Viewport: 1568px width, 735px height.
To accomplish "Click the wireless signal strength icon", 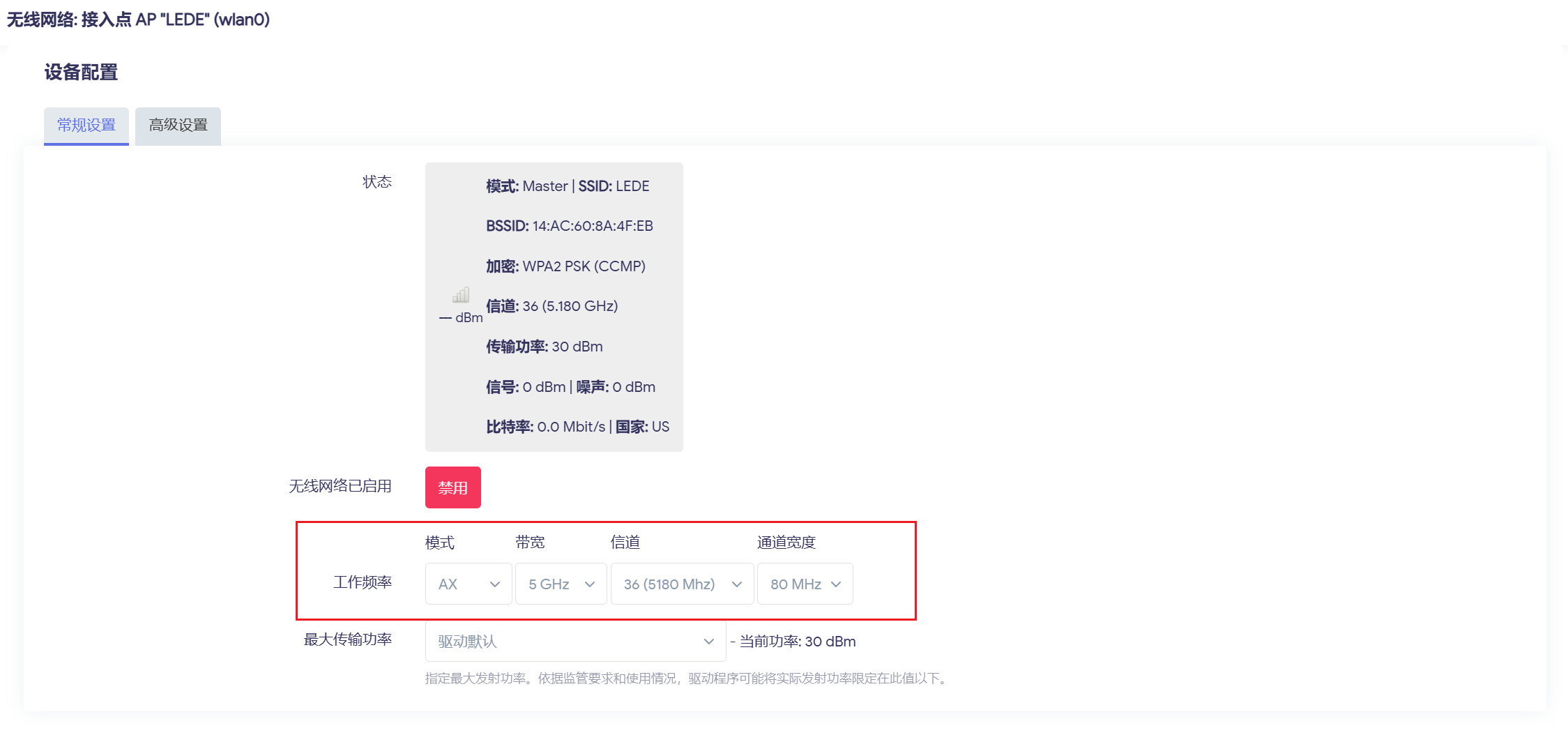I will click(461, 295).
